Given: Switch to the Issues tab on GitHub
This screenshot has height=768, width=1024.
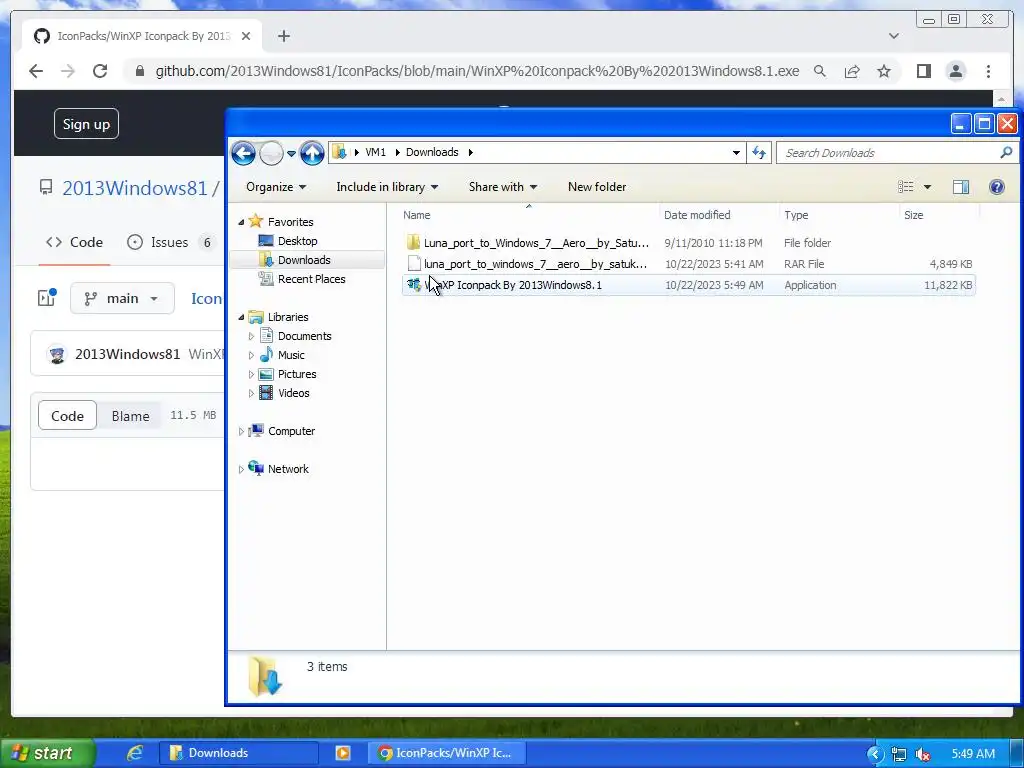Looking at the screenshot, I should [x=170, y=242].
